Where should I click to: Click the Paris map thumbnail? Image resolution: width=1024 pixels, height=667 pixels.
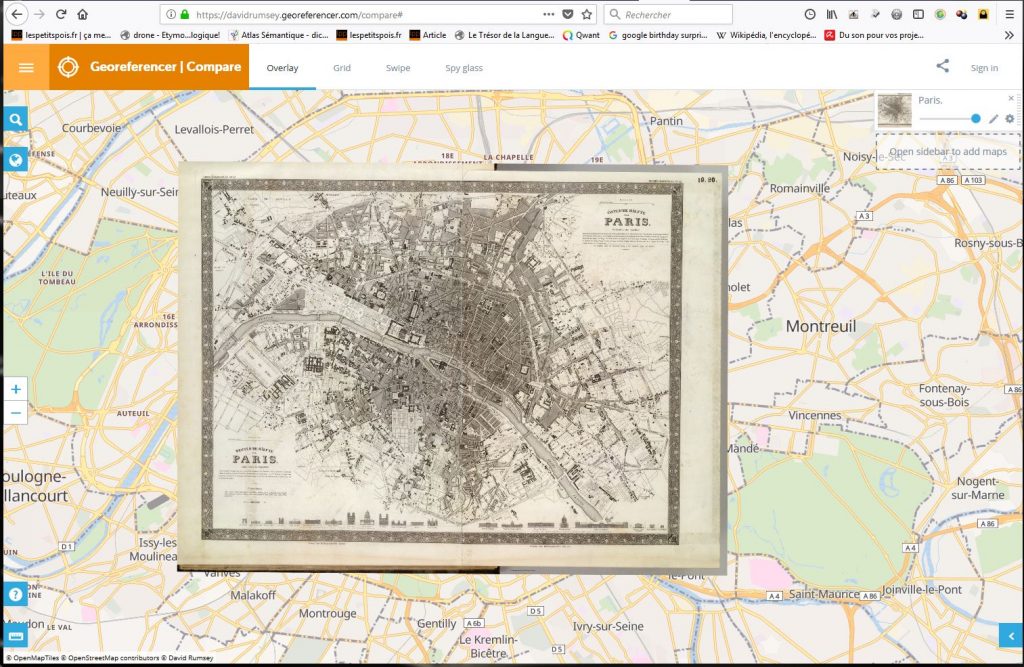pyautogui.click(x=895, y=111)
